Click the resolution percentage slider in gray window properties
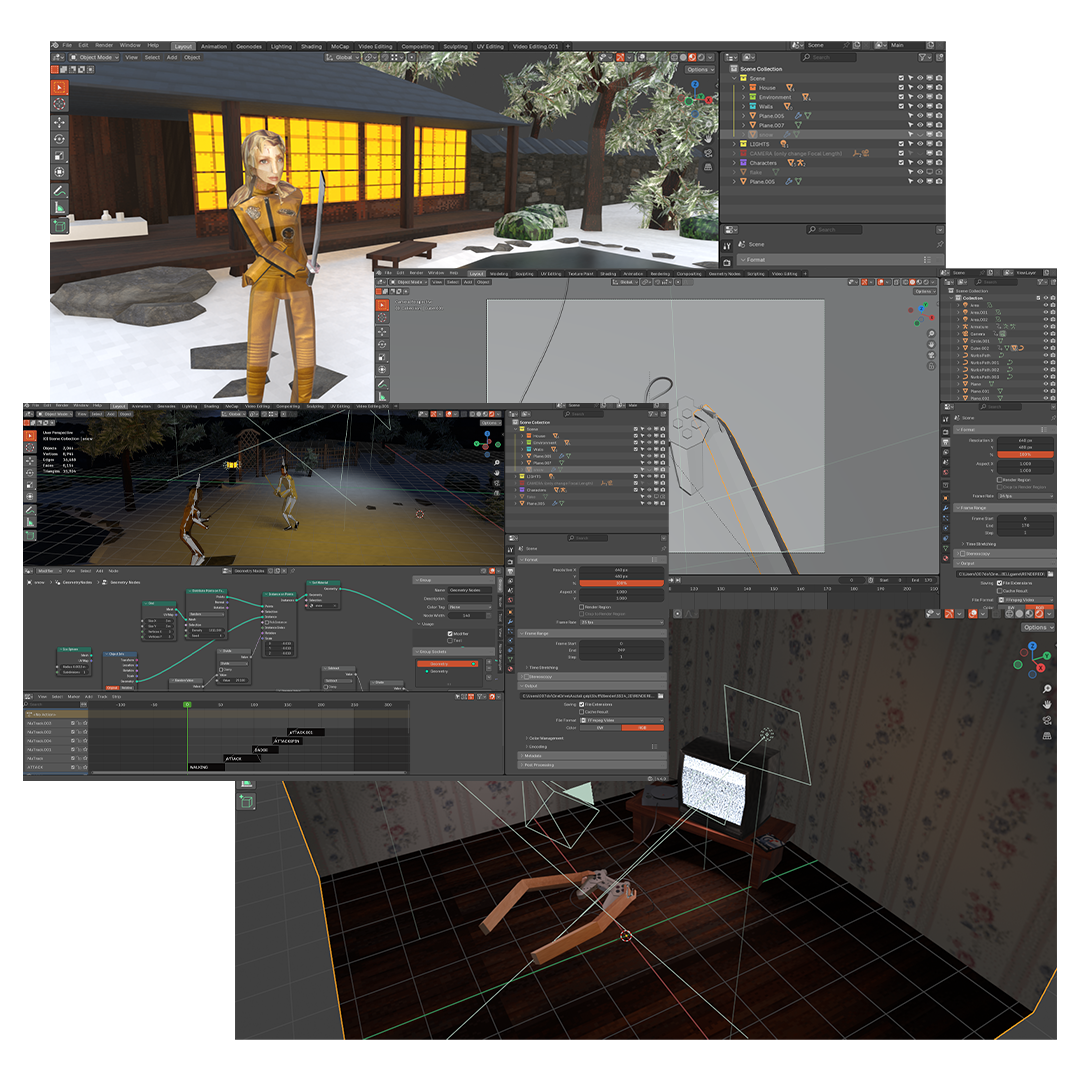Viewport: 1080px width, 1080px height. point(1026,455)
